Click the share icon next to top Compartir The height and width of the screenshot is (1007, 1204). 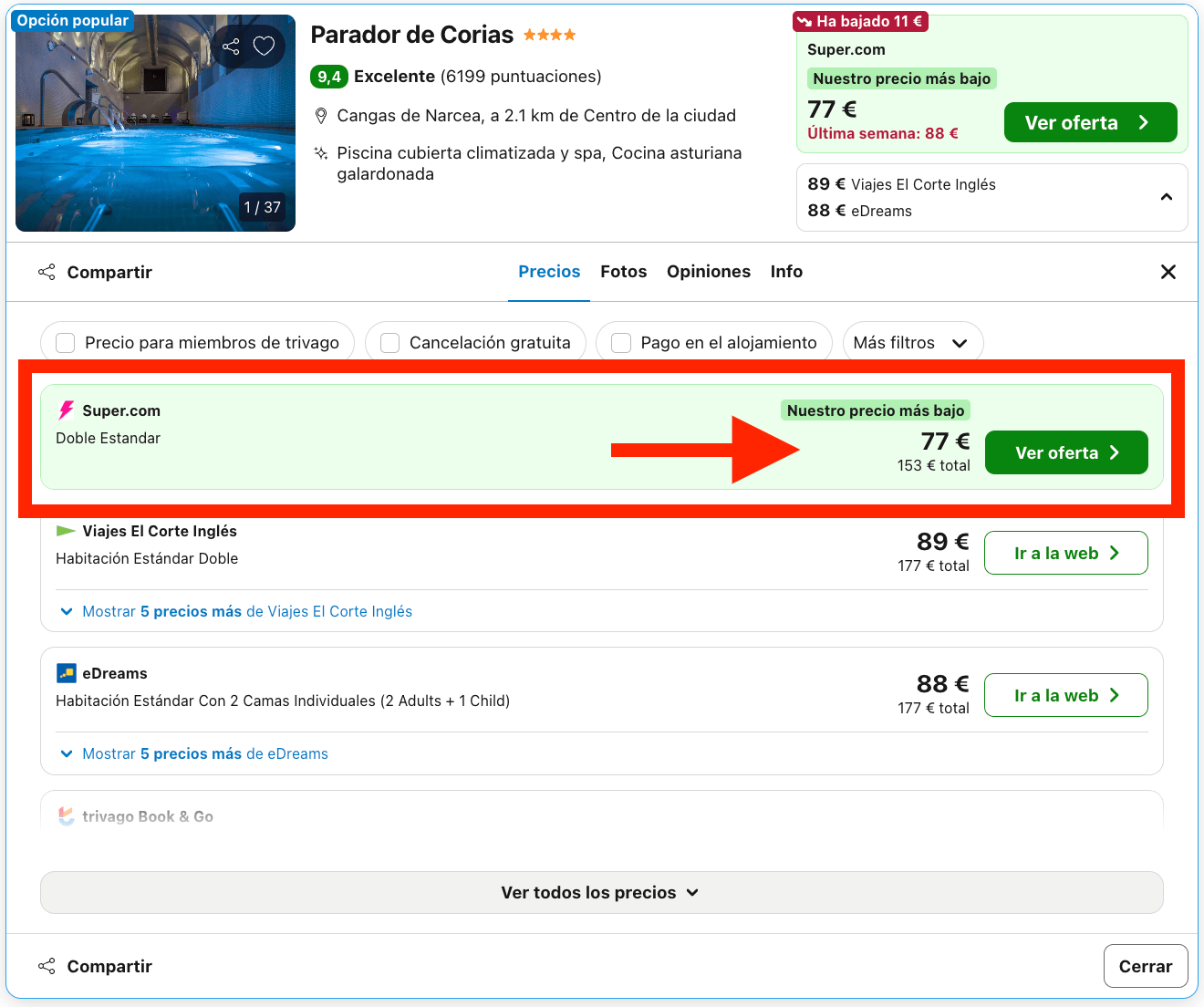[47, 272]
